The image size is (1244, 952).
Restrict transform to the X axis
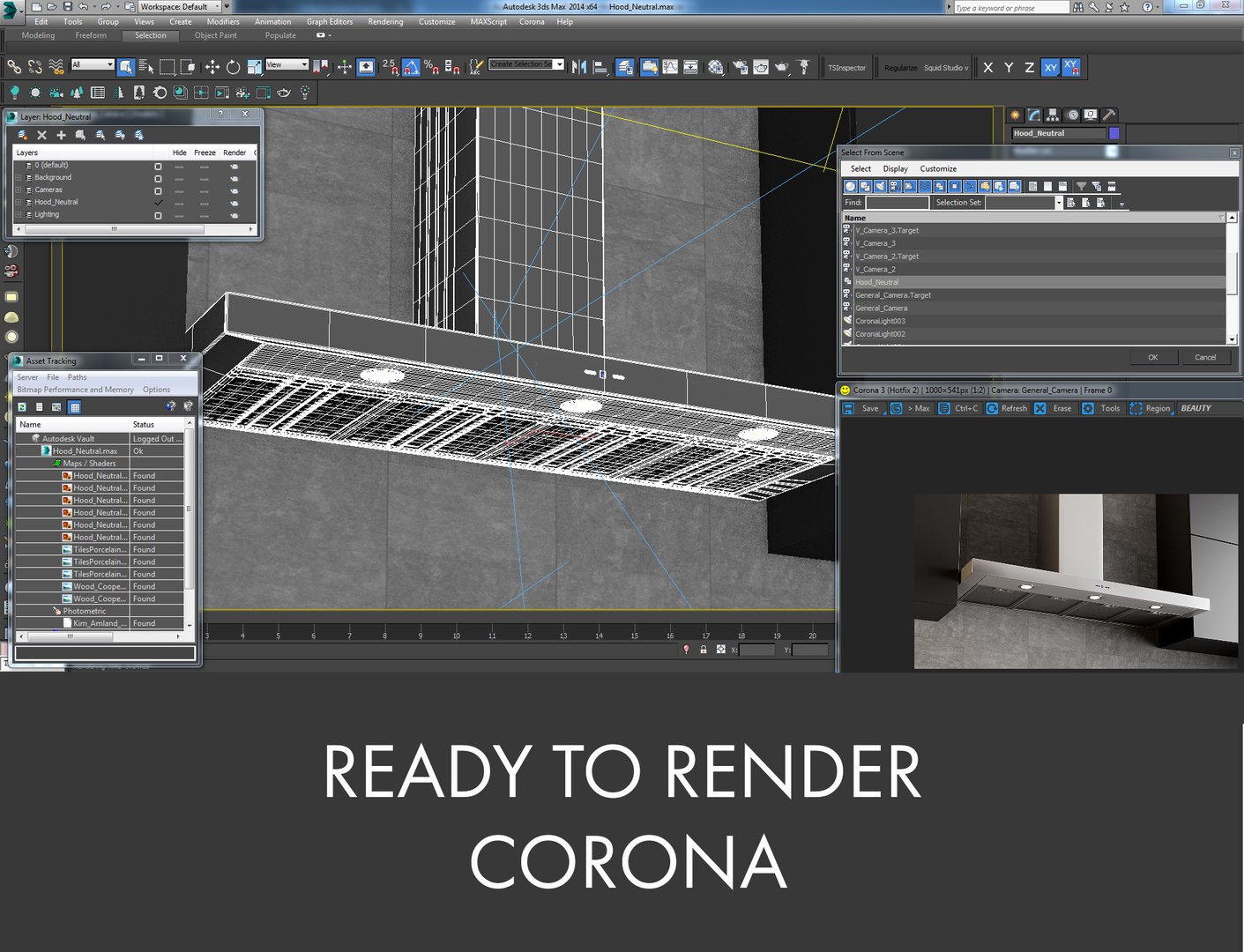click(987, 68)
